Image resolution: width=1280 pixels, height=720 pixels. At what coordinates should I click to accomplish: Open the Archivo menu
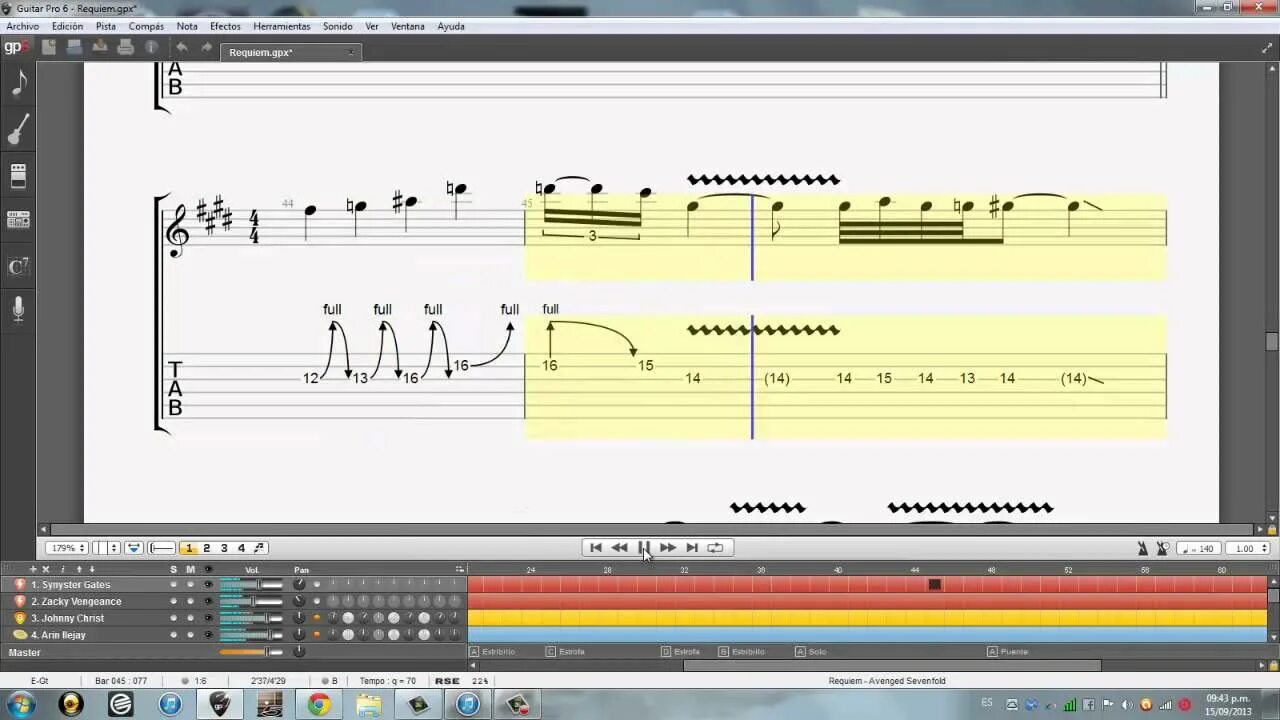pyautogui.click(x=23, y=26)
